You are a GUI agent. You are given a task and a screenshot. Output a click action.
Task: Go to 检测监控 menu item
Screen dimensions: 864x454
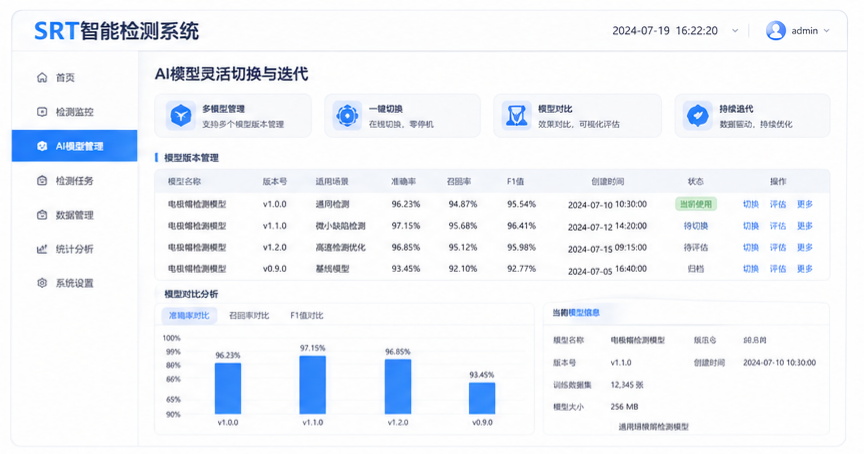74,112
